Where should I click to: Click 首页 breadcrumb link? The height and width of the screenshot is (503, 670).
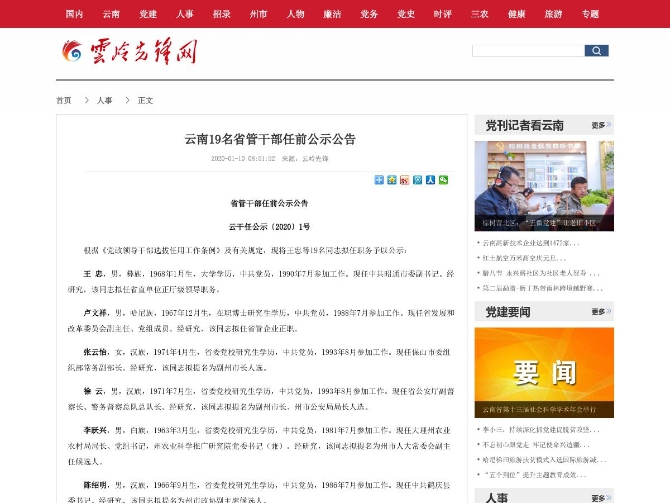64,100
